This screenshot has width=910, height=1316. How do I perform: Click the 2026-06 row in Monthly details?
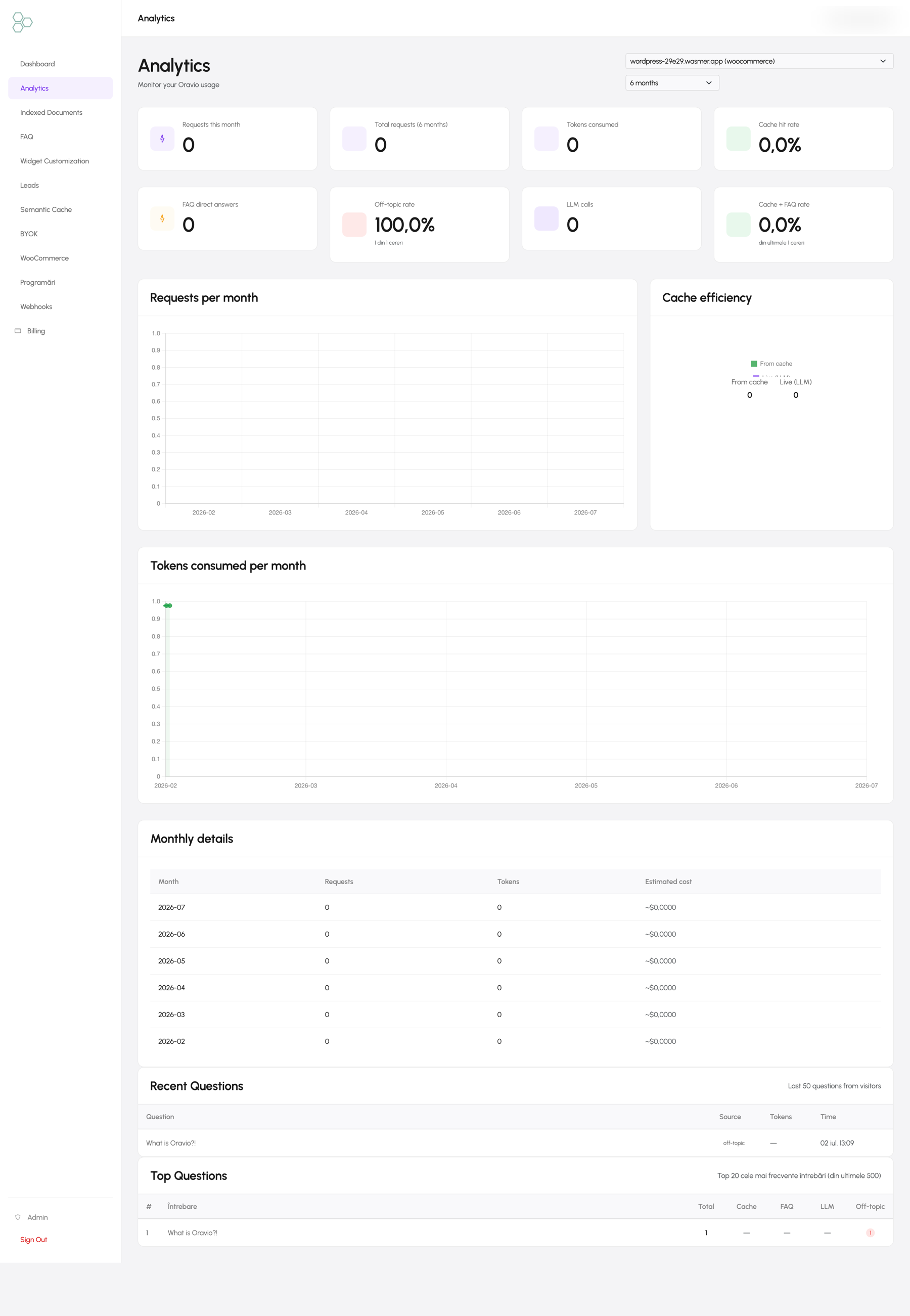(516, 934)
